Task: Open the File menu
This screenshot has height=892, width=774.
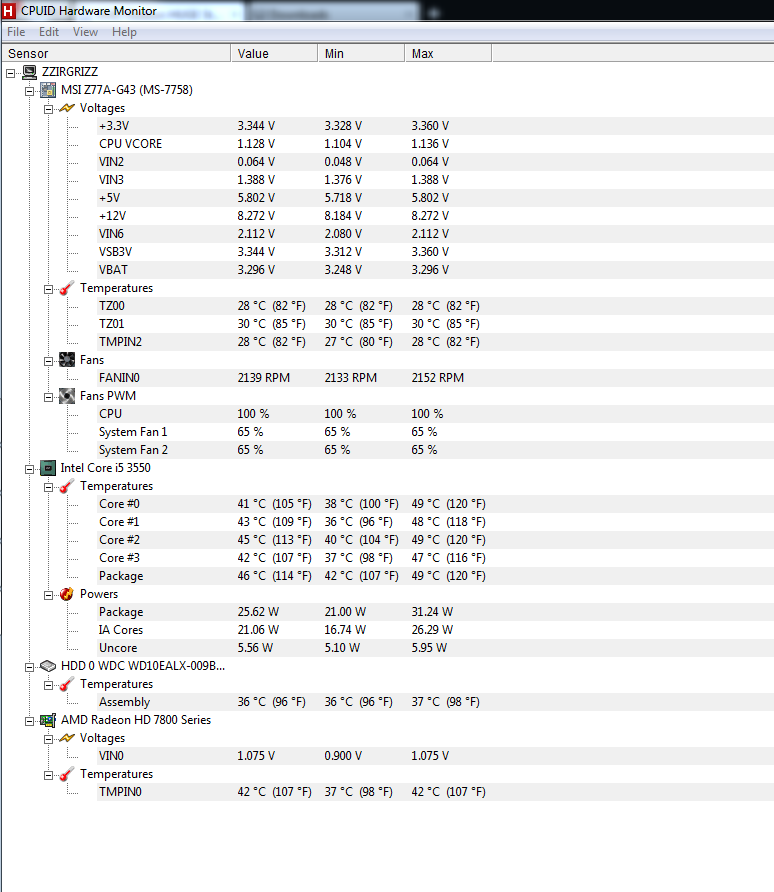Action: [x=16, y=32]
